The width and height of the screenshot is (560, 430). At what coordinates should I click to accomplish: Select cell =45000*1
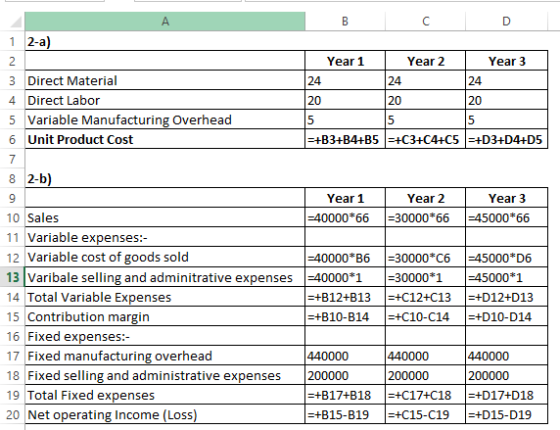[506, 277]
